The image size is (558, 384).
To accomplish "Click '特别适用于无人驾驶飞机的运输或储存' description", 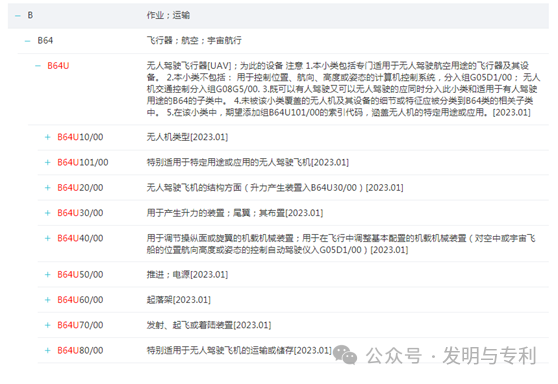I will coord(239,350).
